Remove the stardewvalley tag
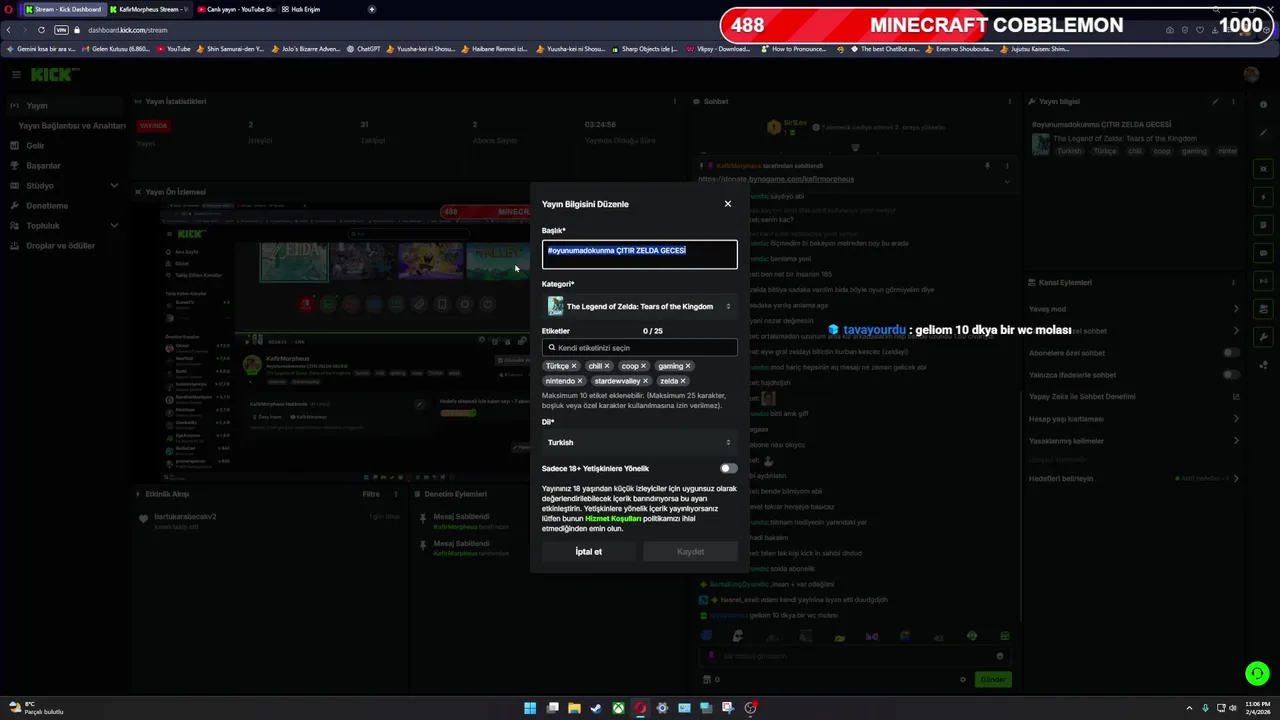This screenshot has height=720, width=1280. [645, 381]
